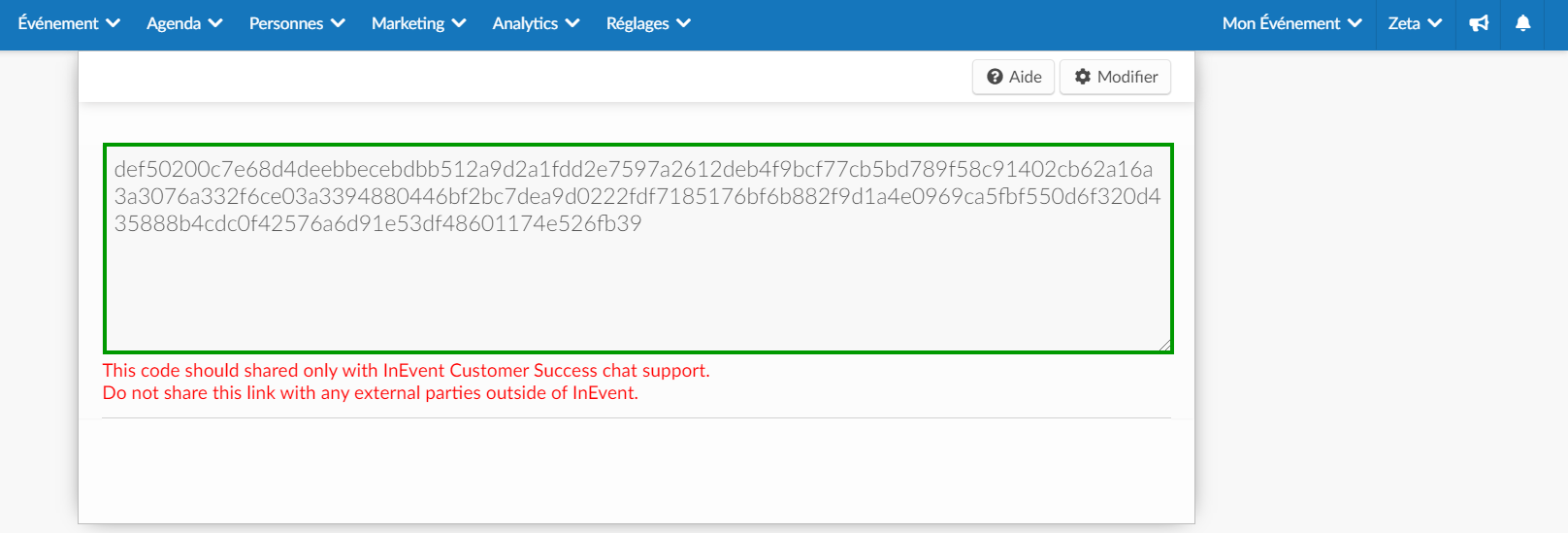Open the Zeta user menu

[1415, 23]
